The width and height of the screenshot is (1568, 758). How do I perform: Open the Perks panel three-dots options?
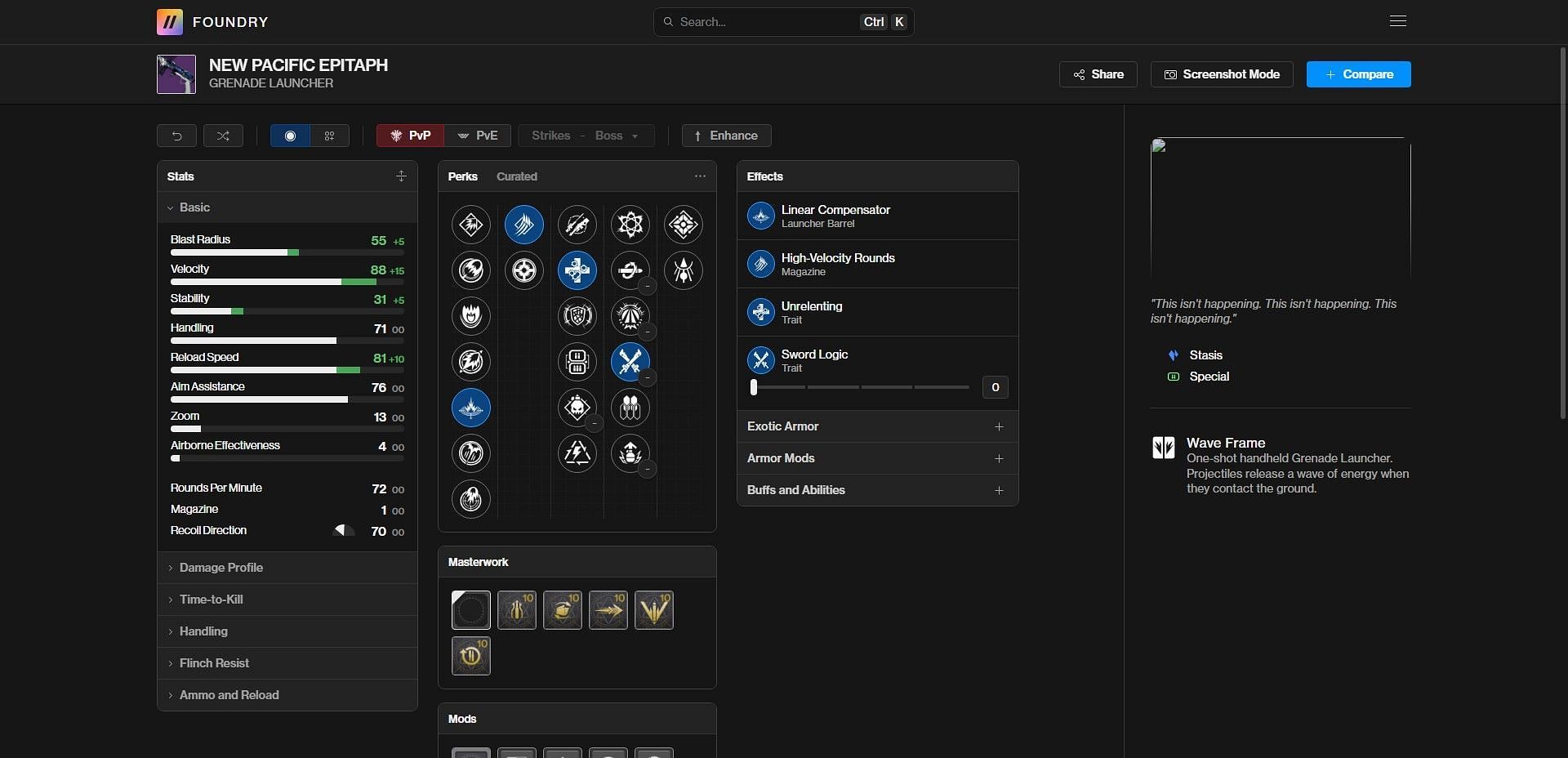700,176
